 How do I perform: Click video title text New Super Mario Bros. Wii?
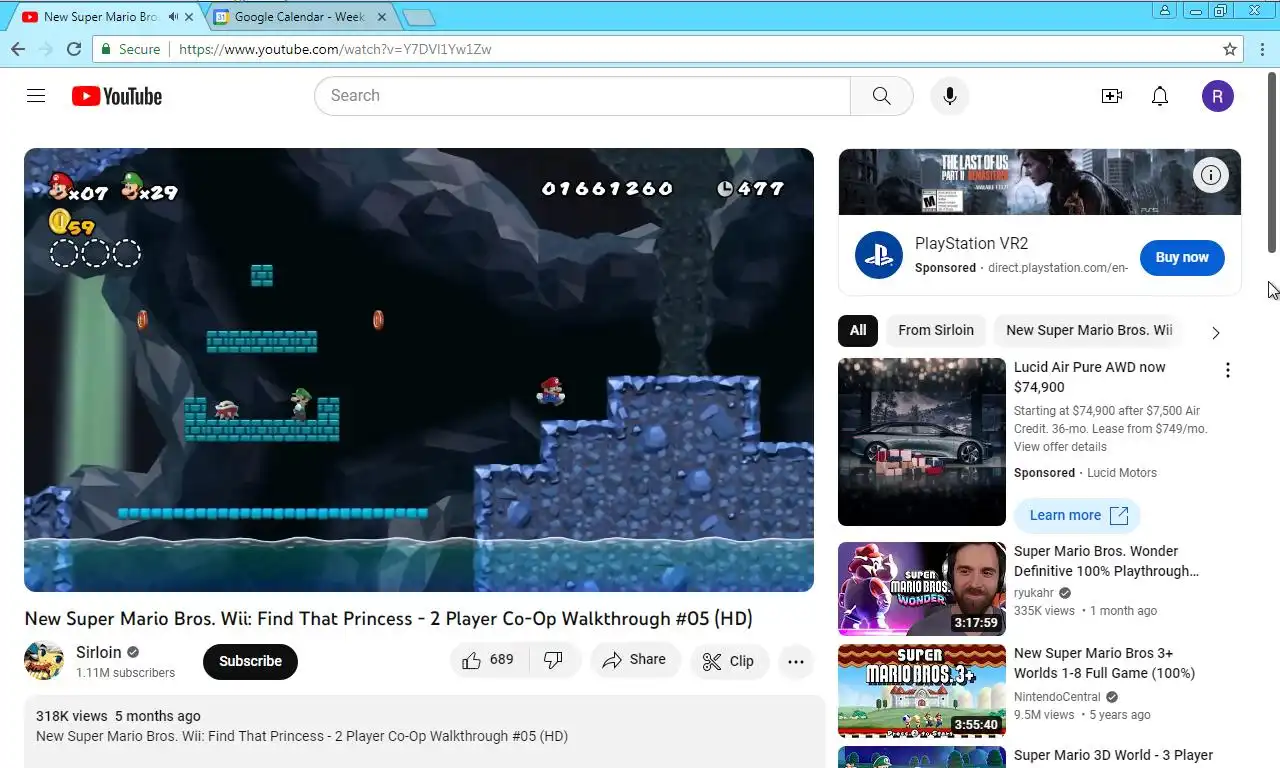pos(388,619)
